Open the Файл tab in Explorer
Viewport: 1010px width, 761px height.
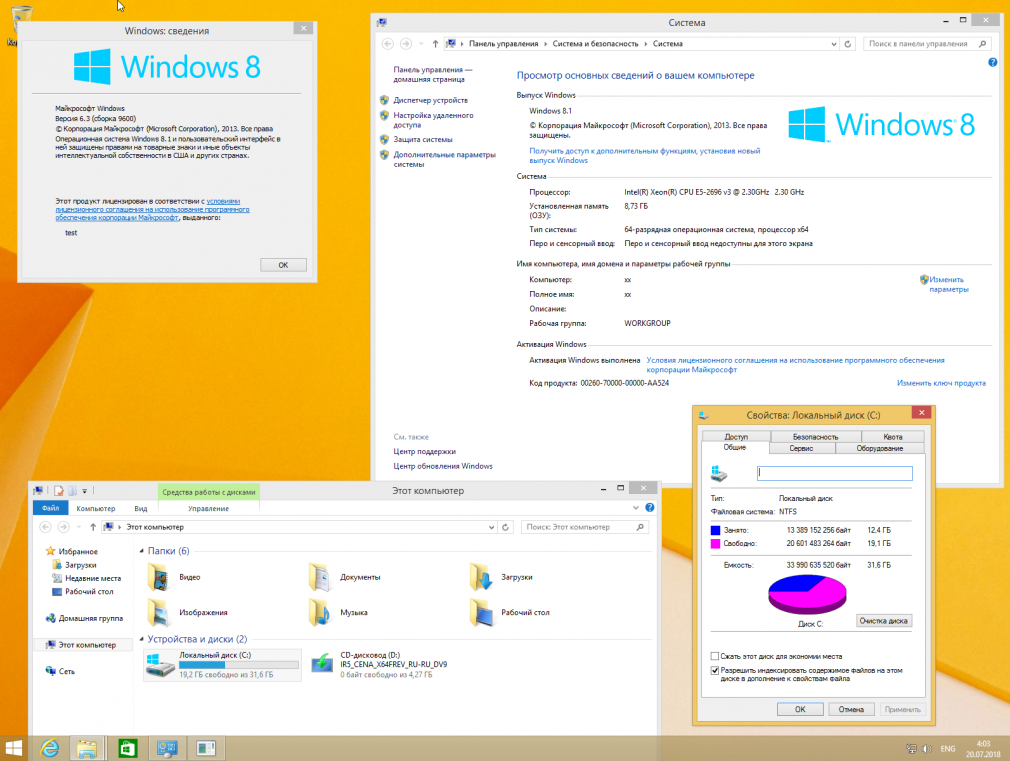click(x=50, y=508)
